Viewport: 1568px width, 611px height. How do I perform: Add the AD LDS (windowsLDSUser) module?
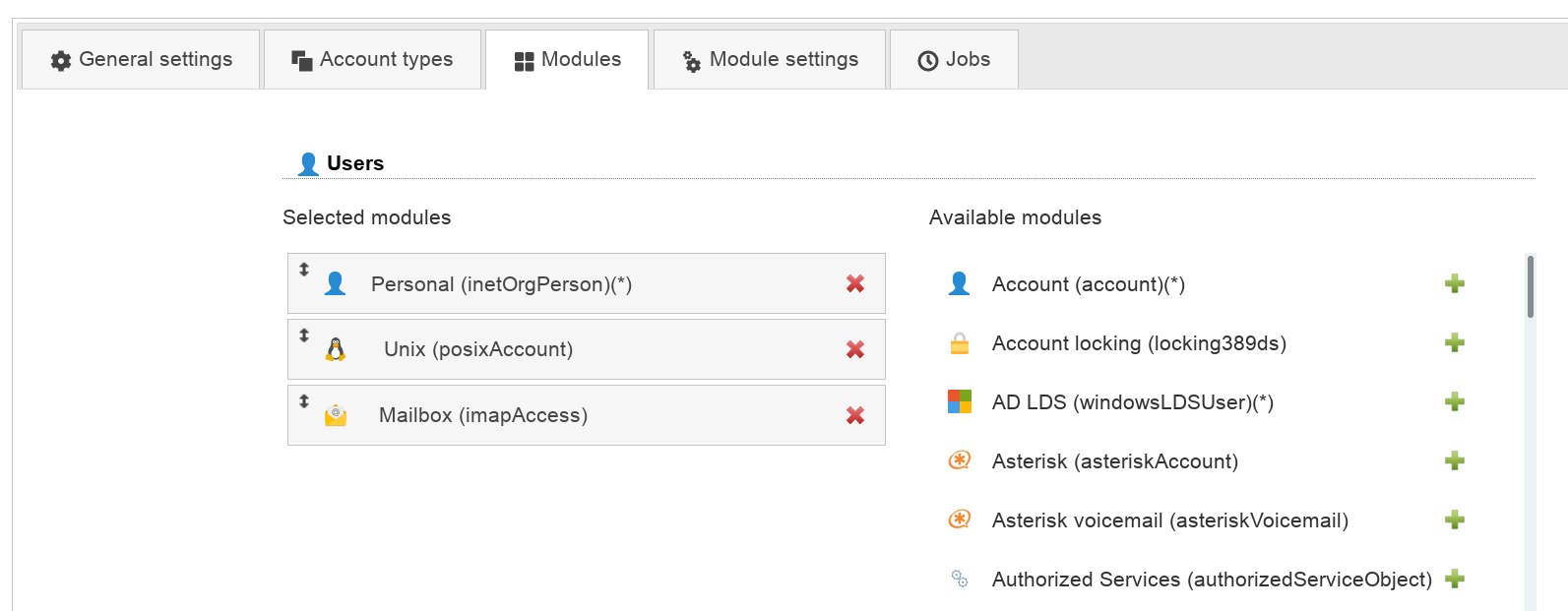pyautogui.click(x=1454, y=402)
